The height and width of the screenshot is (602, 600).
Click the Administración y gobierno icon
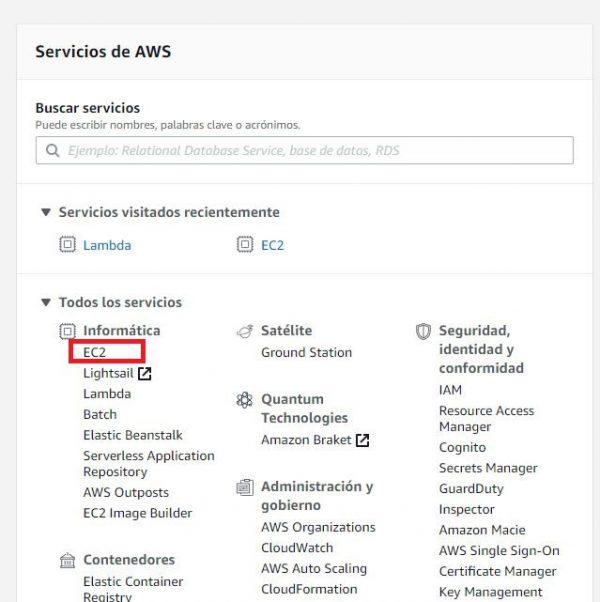tap(244, 487)
